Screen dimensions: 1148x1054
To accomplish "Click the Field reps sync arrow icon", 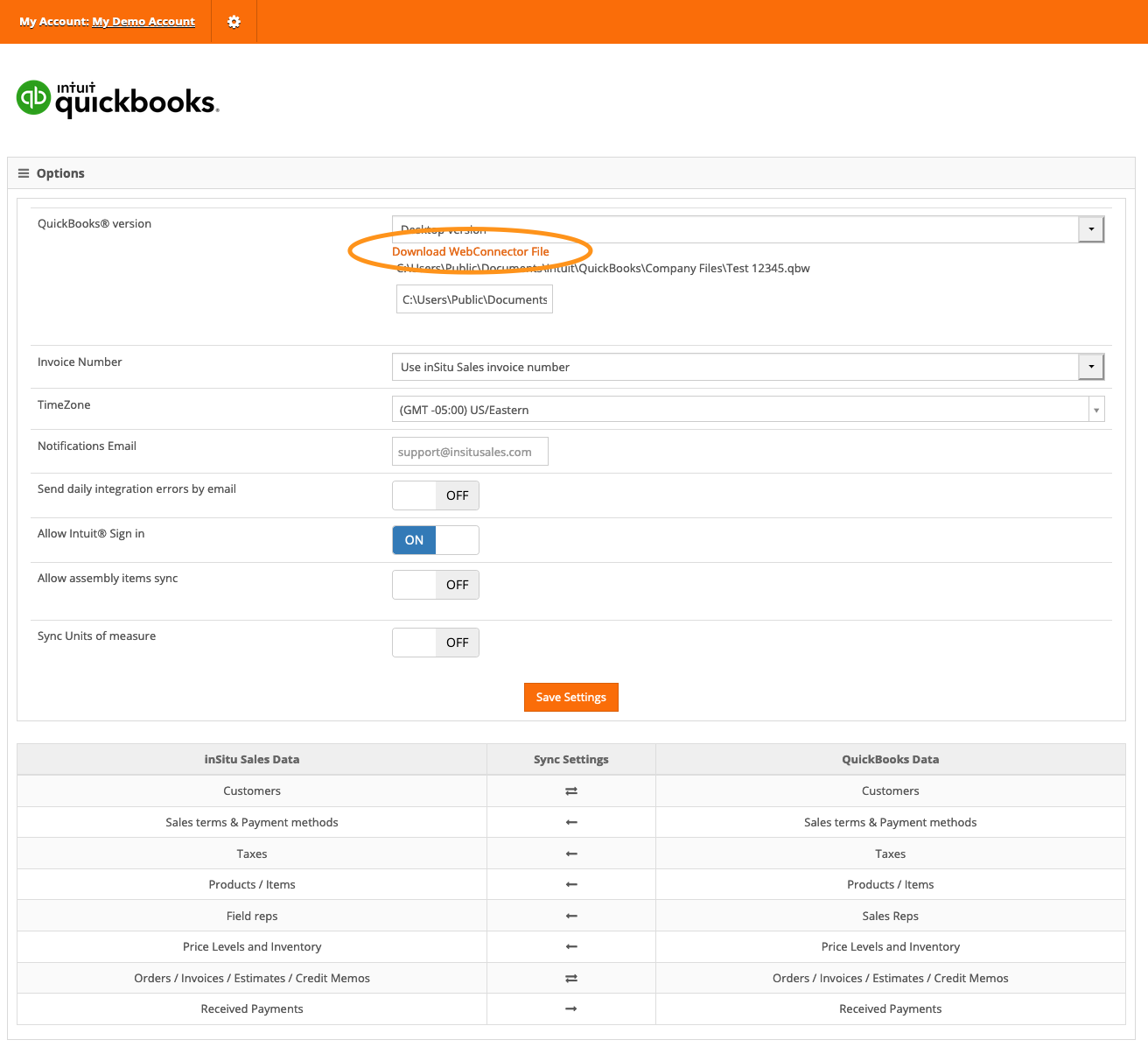I will (x=571, y=916).
